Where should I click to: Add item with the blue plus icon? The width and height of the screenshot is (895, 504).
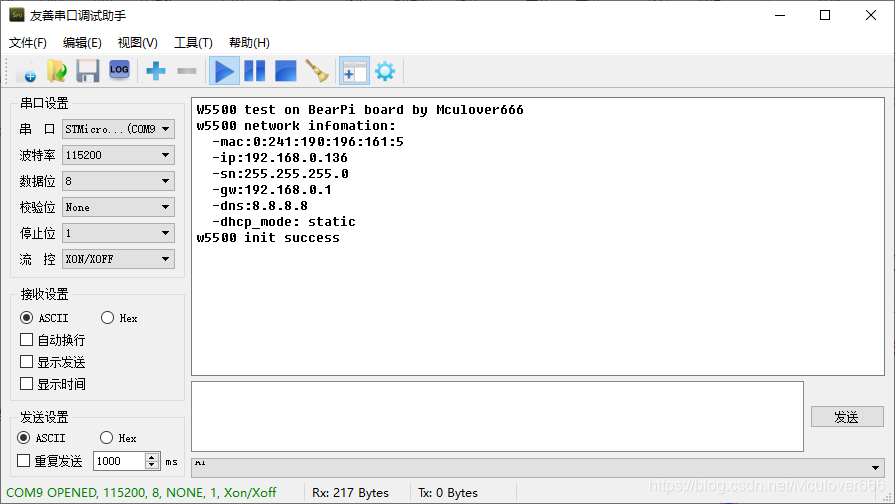point(155,71)
